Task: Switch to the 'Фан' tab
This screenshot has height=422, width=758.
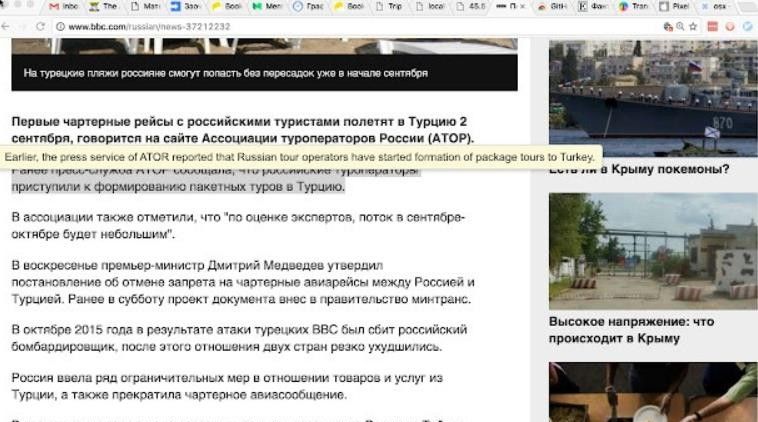Action: click(x=593, y=6)
